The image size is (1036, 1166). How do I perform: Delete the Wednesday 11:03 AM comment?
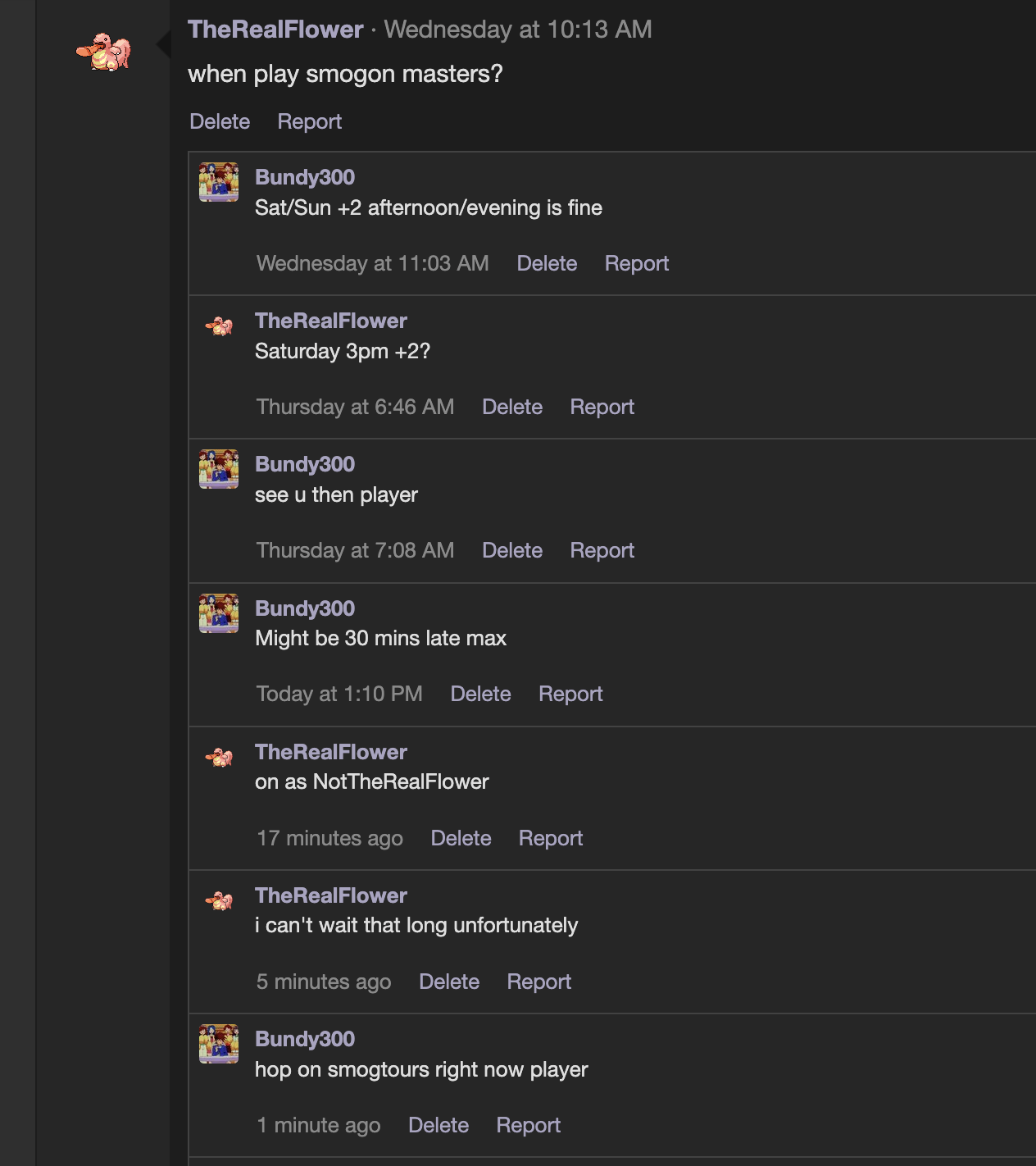point(547,263)
